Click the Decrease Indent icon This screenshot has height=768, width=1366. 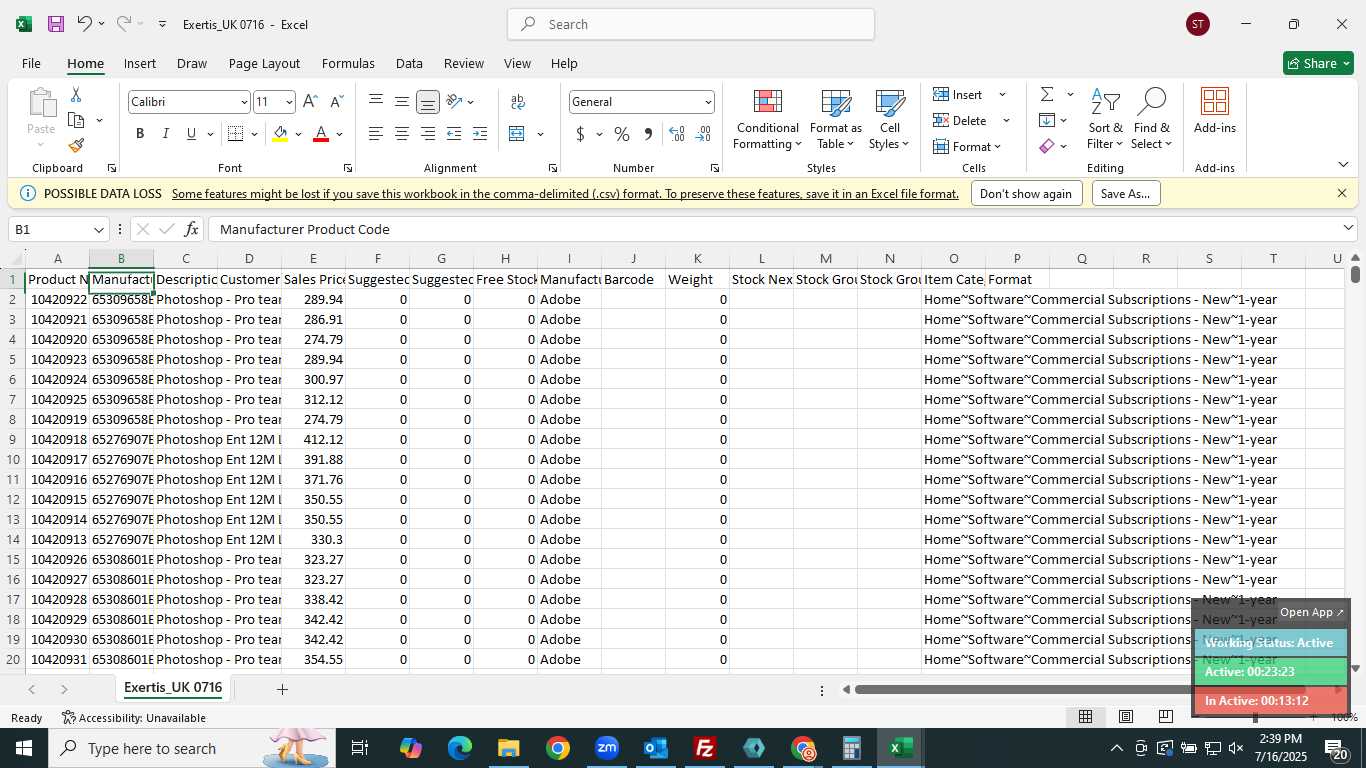(454, 134)
